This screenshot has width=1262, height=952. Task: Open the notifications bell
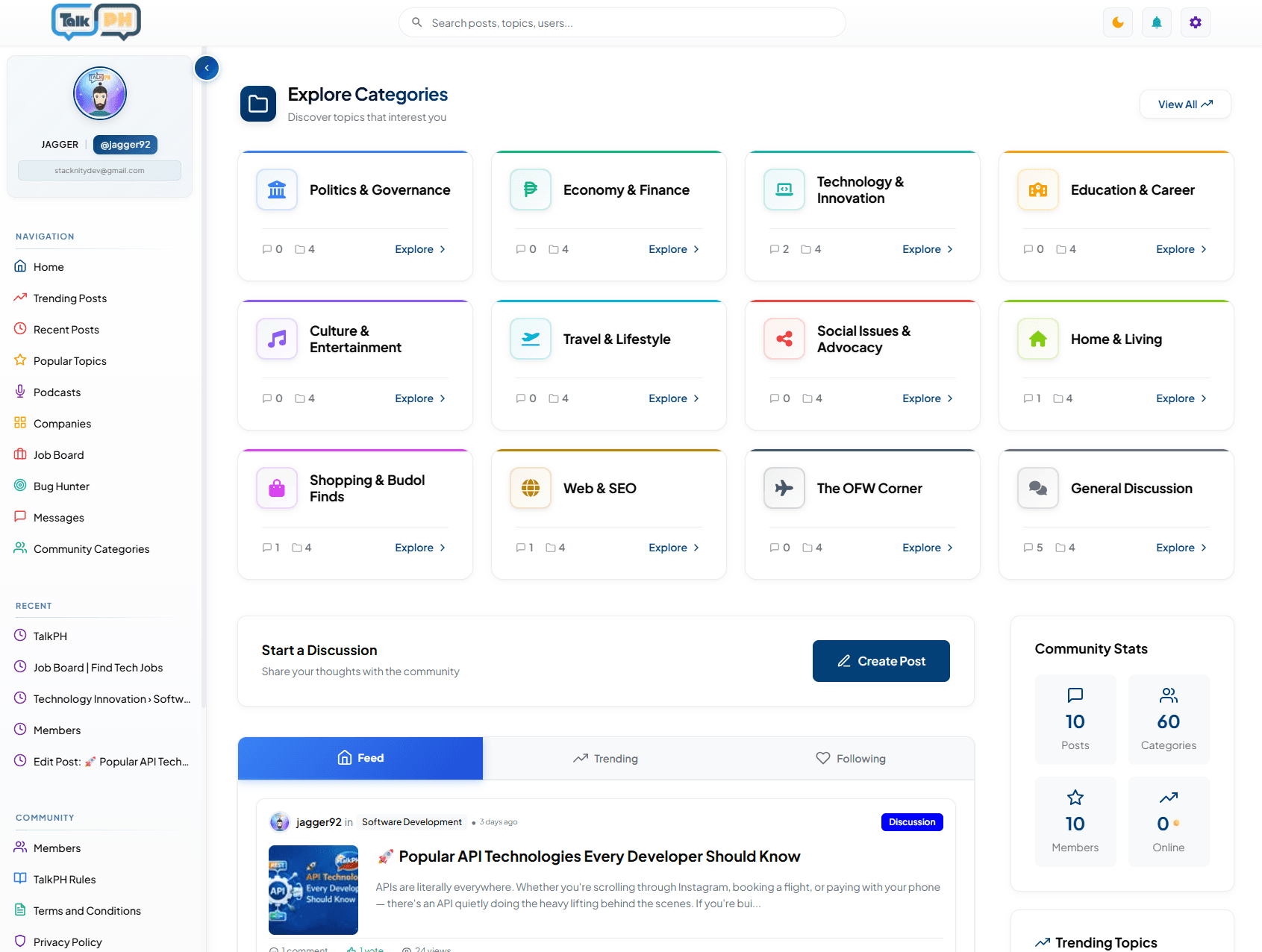click(1156, 22)
